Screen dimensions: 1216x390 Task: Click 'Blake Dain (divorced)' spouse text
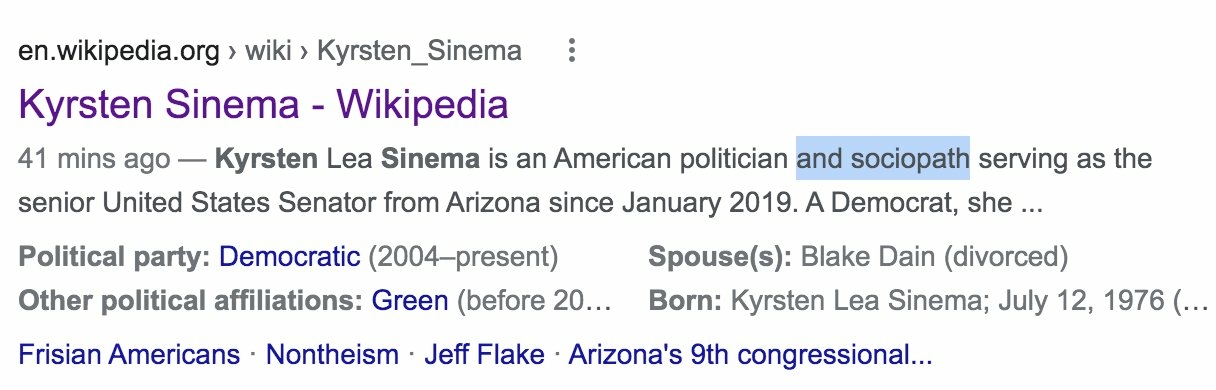click(x=934, y=257)
